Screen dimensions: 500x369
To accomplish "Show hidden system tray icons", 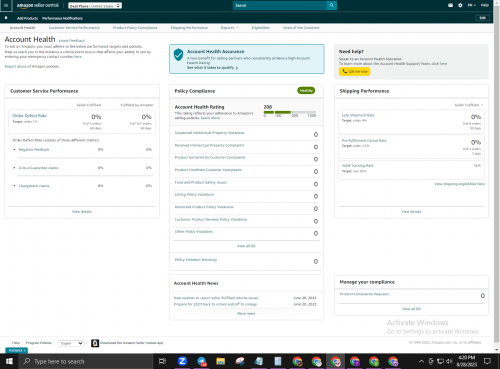I will pos(421,361).
